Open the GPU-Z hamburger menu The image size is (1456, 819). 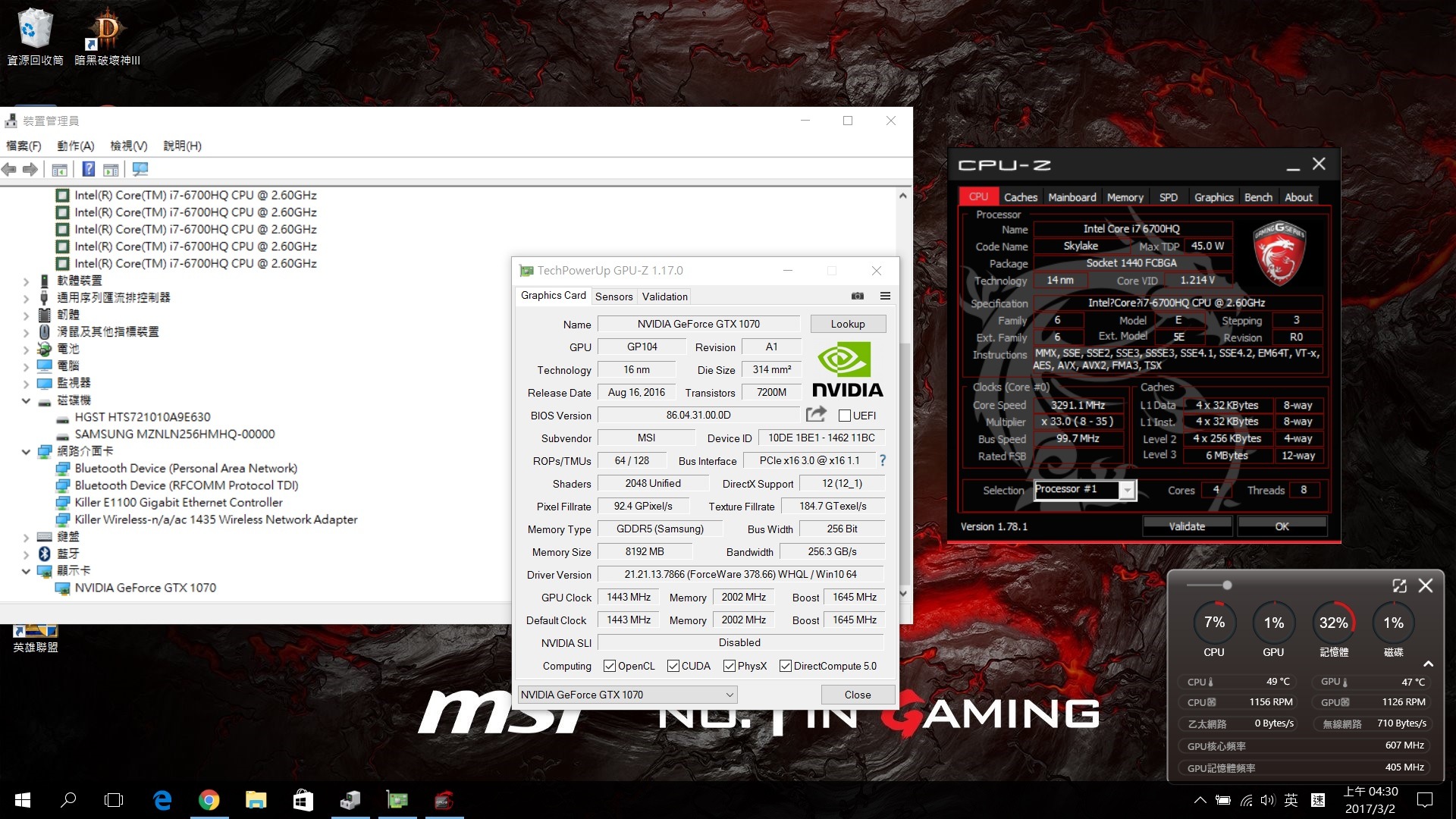[x=885, y=296]
